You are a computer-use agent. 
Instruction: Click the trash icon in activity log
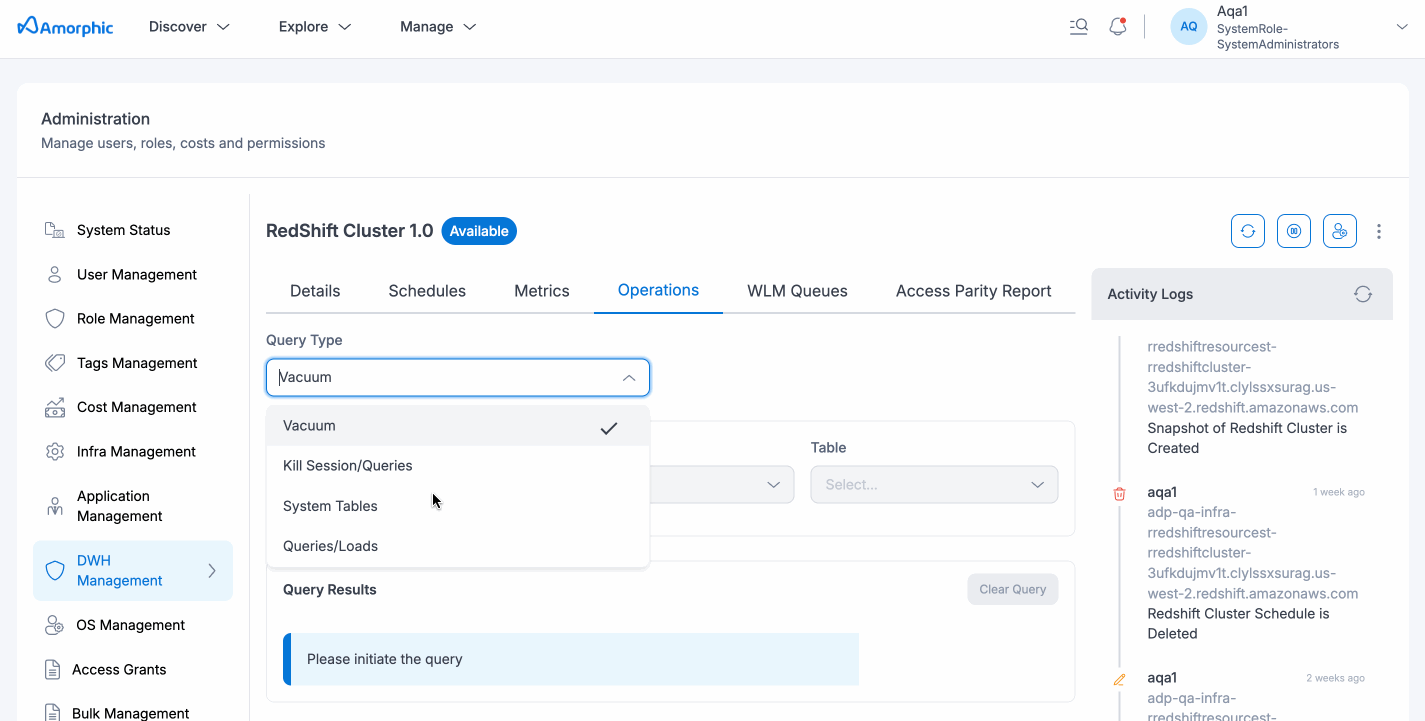(x=1119, y=493)
